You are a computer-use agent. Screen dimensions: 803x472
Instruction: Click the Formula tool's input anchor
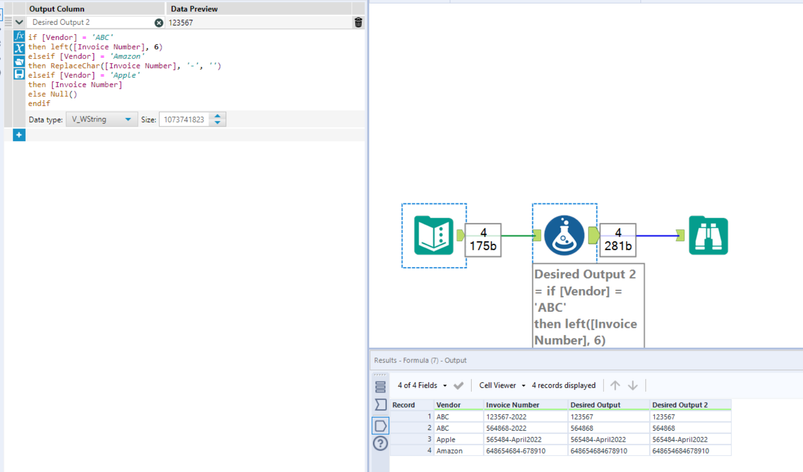(x=537, y=235)
